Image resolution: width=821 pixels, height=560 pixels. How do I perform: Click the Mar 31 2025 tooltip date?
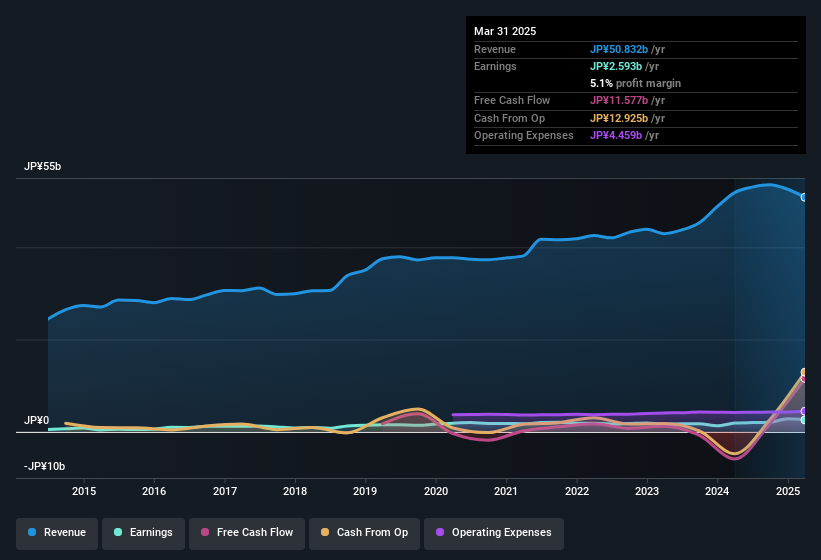505,31
